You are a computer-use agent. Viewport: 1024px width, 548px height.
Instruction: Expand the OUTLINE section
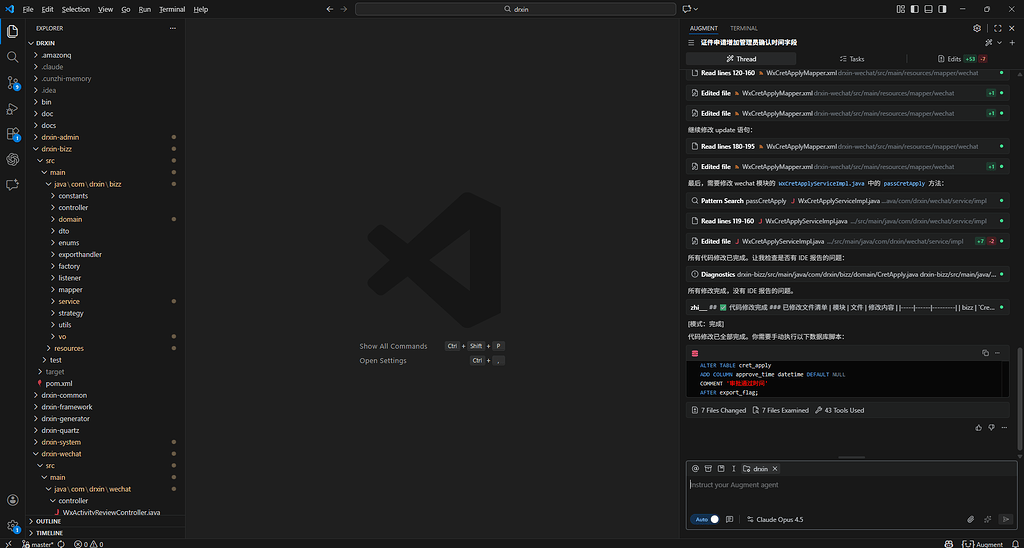(x=106, y=521)
